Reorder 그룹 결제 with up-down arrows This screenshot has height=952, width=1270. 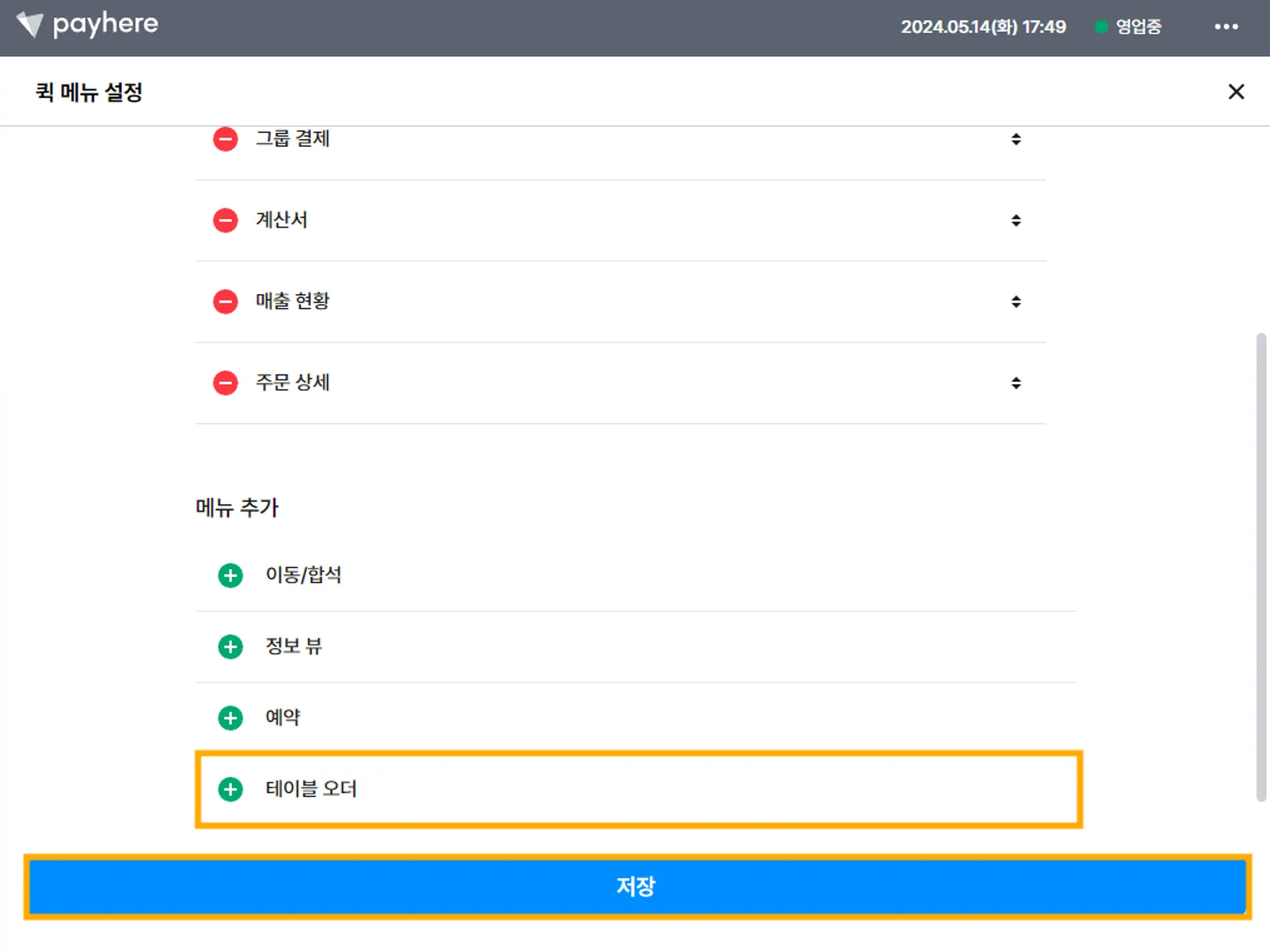(x=1016, y=139)
